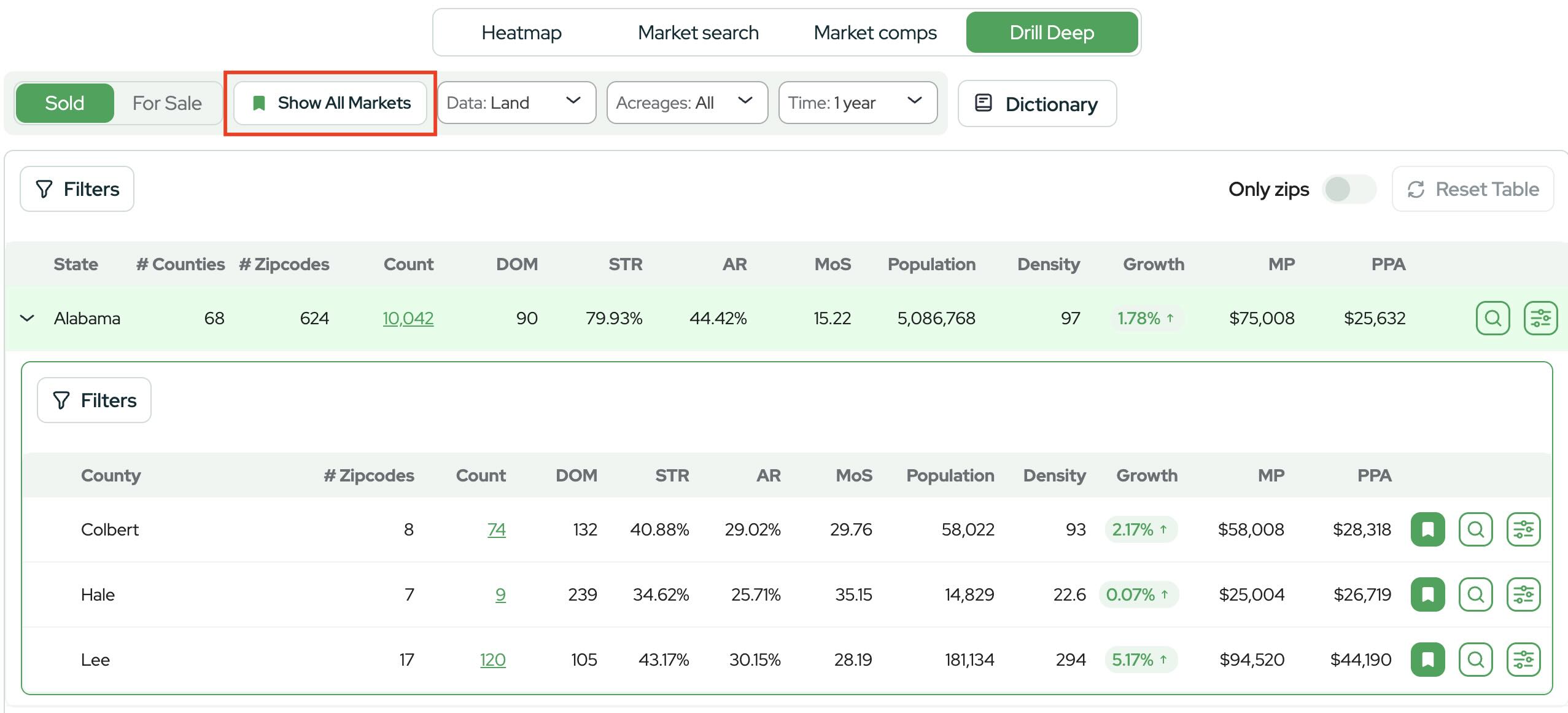Viewport: 1568px width, 713px height.
Task: Click the bookmark icon for Colbert county
Action: (1427, 529)
